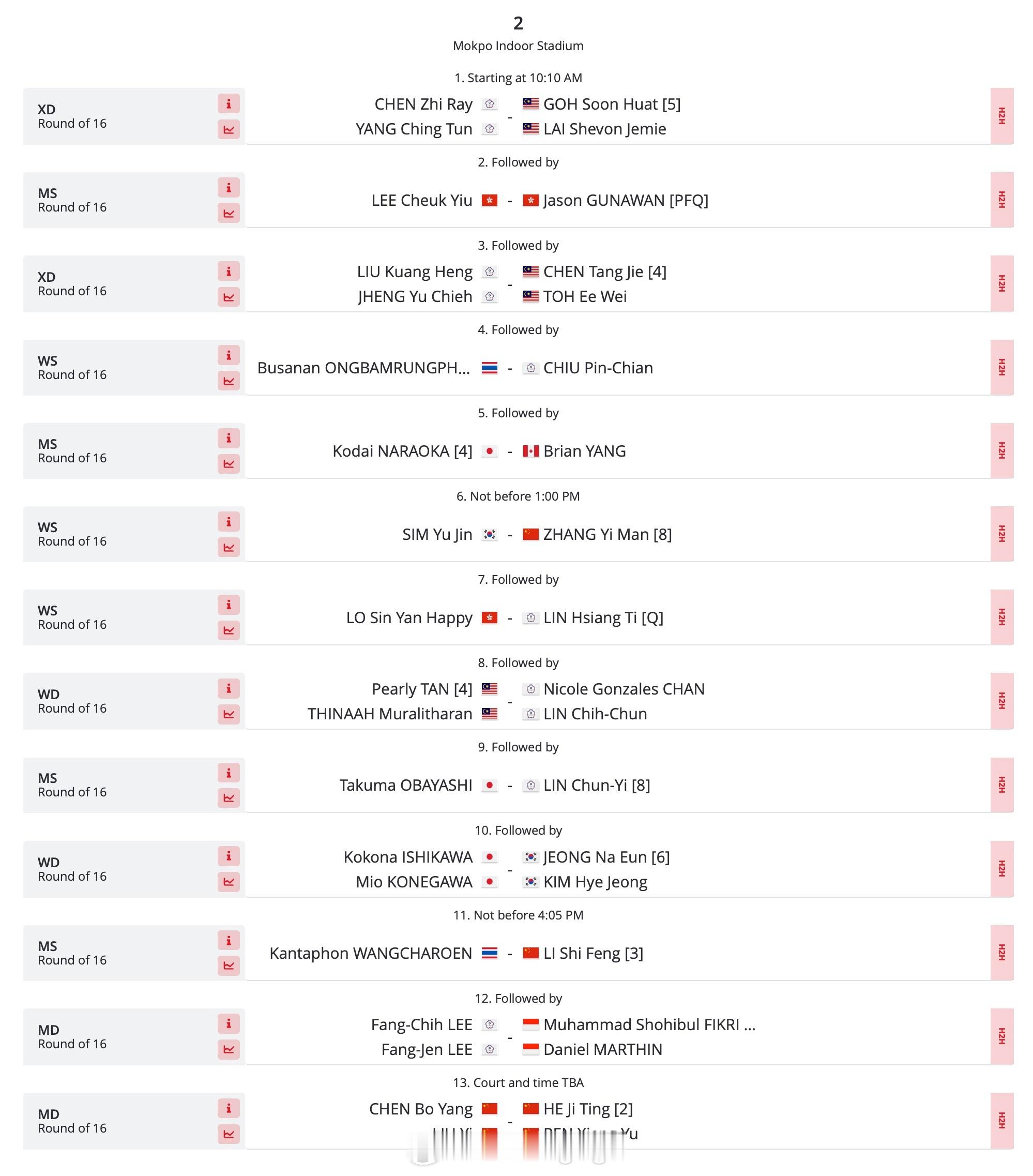Open H2H for Busanan ONGBAMRUNGPHAN match
Image resolution: width=1033 pixels, height=1176 pixels.
[1001, 367]
